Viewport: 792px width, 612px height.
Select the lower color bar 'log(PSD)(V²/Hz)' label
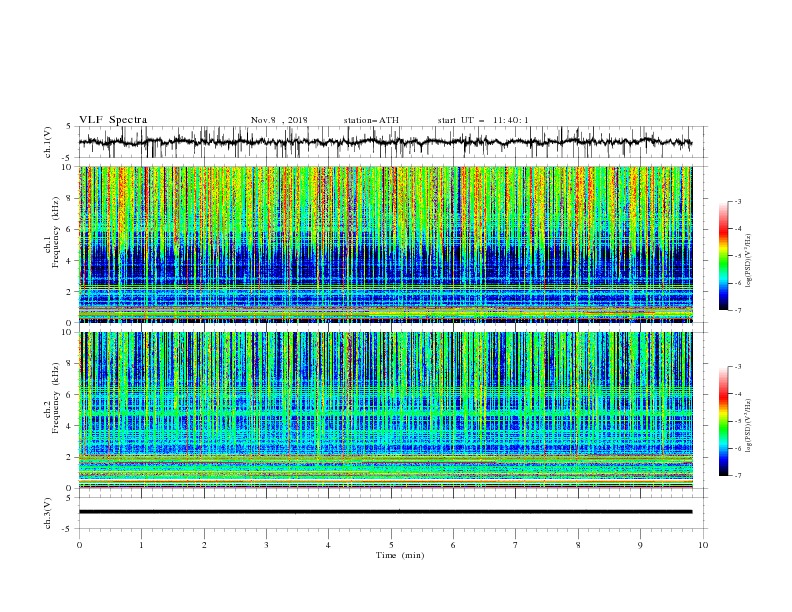[x=749, y=425]
